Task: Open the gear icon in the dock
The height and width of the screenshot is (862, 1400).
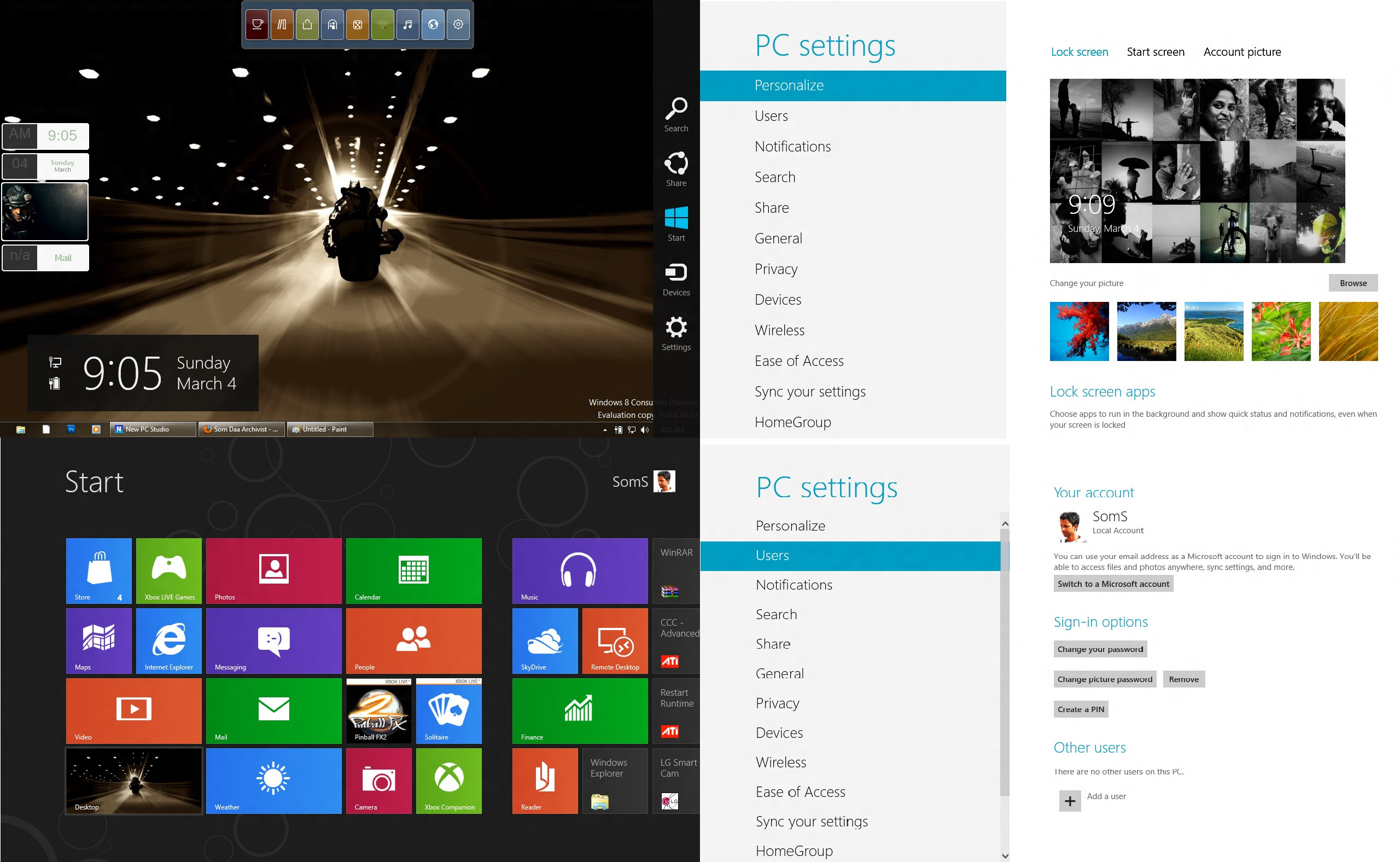Action: click(x=458, y=25)
